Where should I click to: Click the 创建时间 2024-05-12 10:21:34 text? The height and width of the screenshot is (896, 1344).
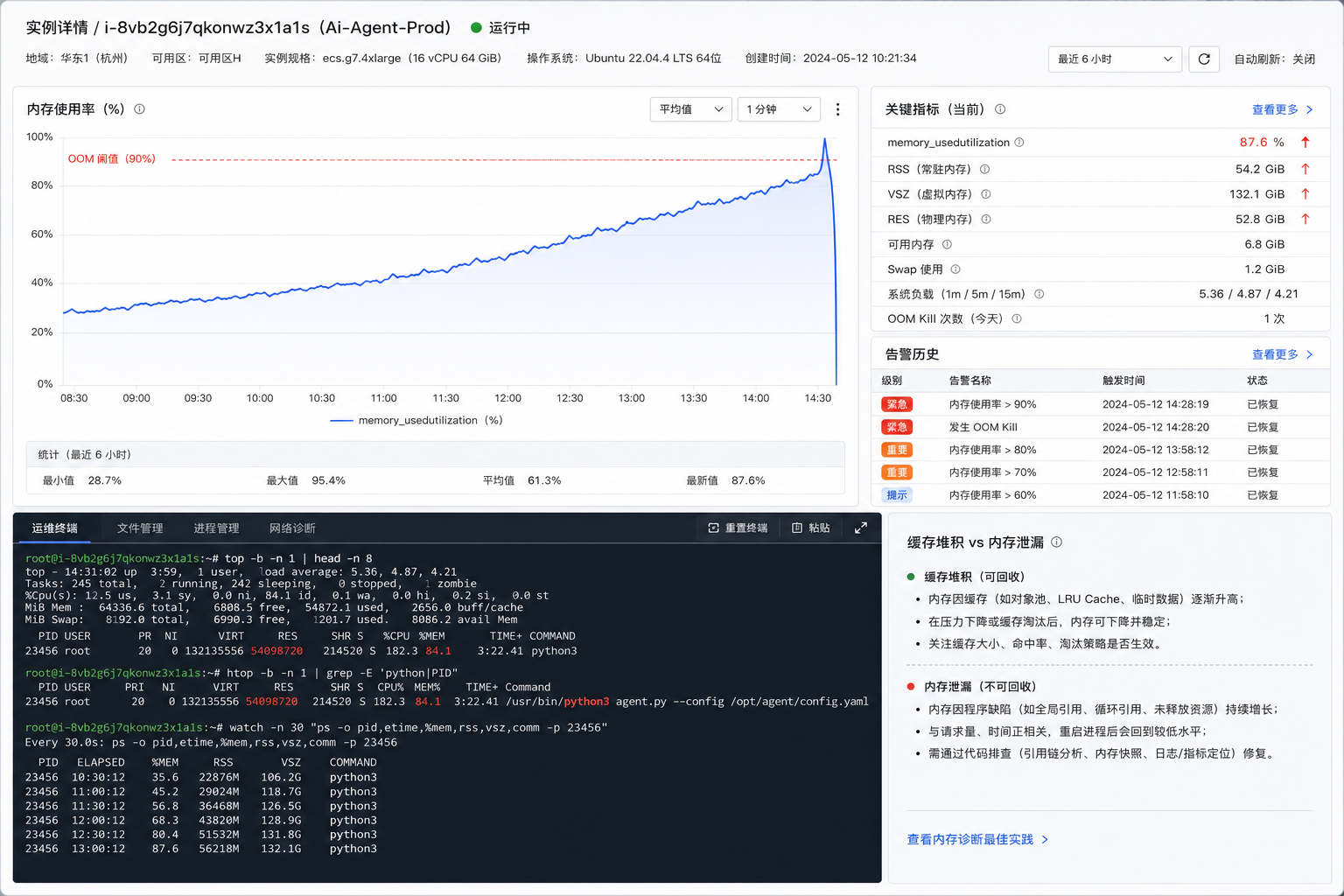pyautogui.click(x=831, y=59)
